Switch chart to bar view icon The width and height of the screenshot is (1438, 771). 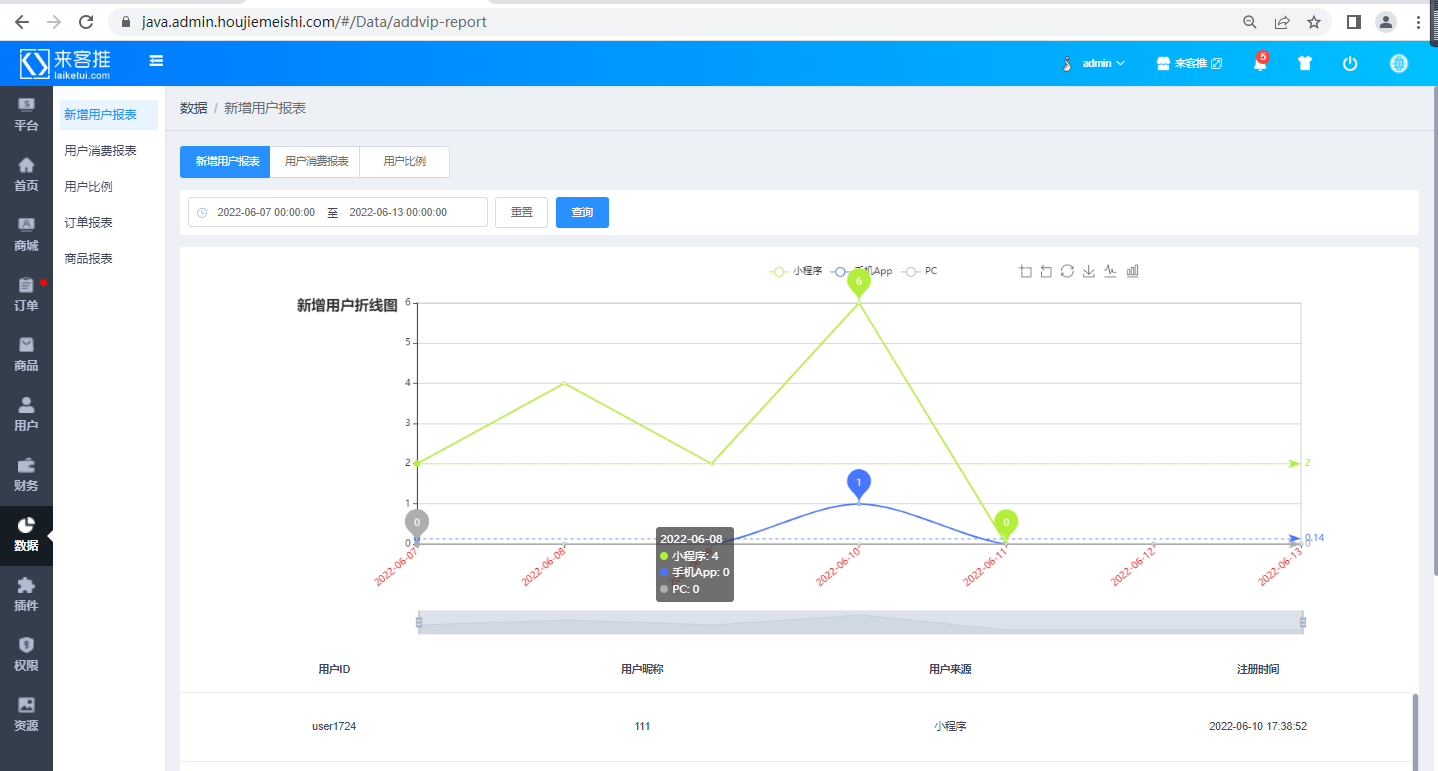click(x=1133, y=271)
